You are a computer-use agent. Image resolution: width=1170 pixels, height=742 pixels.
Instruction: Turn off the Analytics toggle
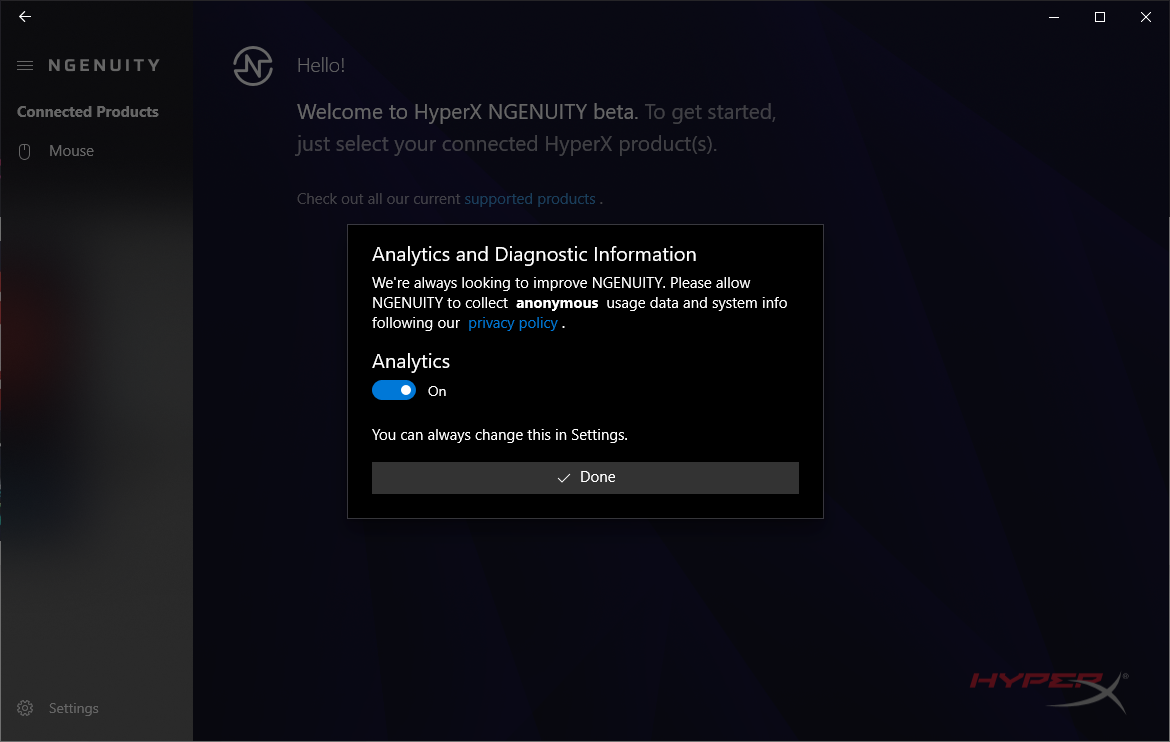(393, 390)
